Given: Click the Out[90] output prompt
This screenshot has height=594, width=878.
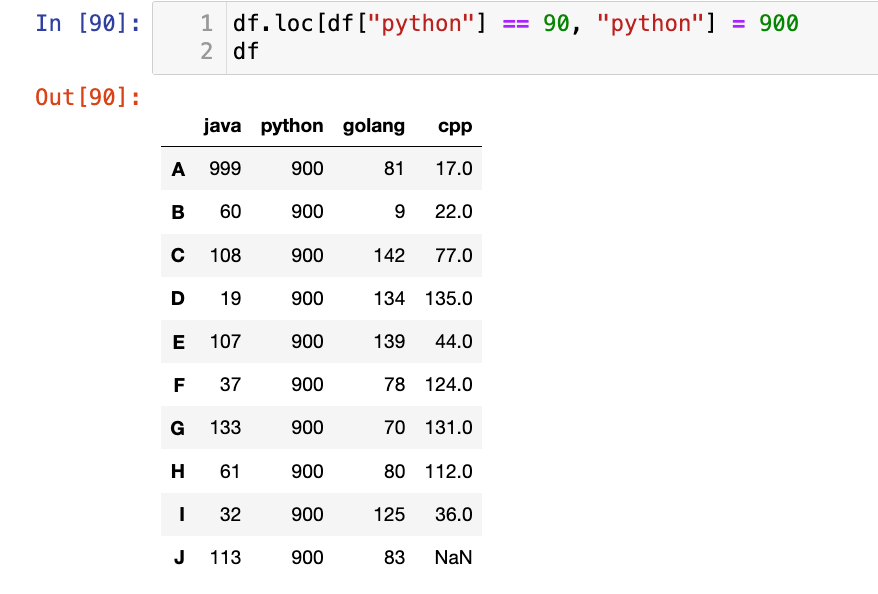Looking at the screenshot, I should [88, 97].
